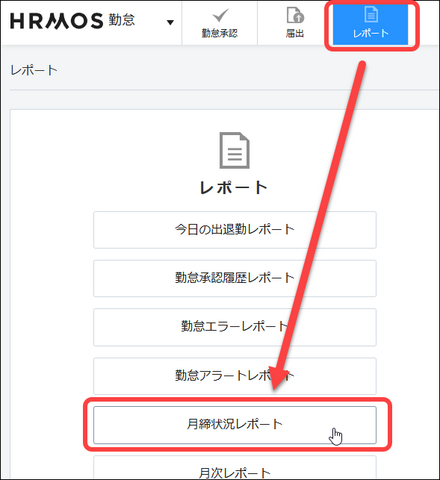The height and width of the screenshot is (480, 440).
Task: Click the large gray document icon
Action: [x=234, y=150]
